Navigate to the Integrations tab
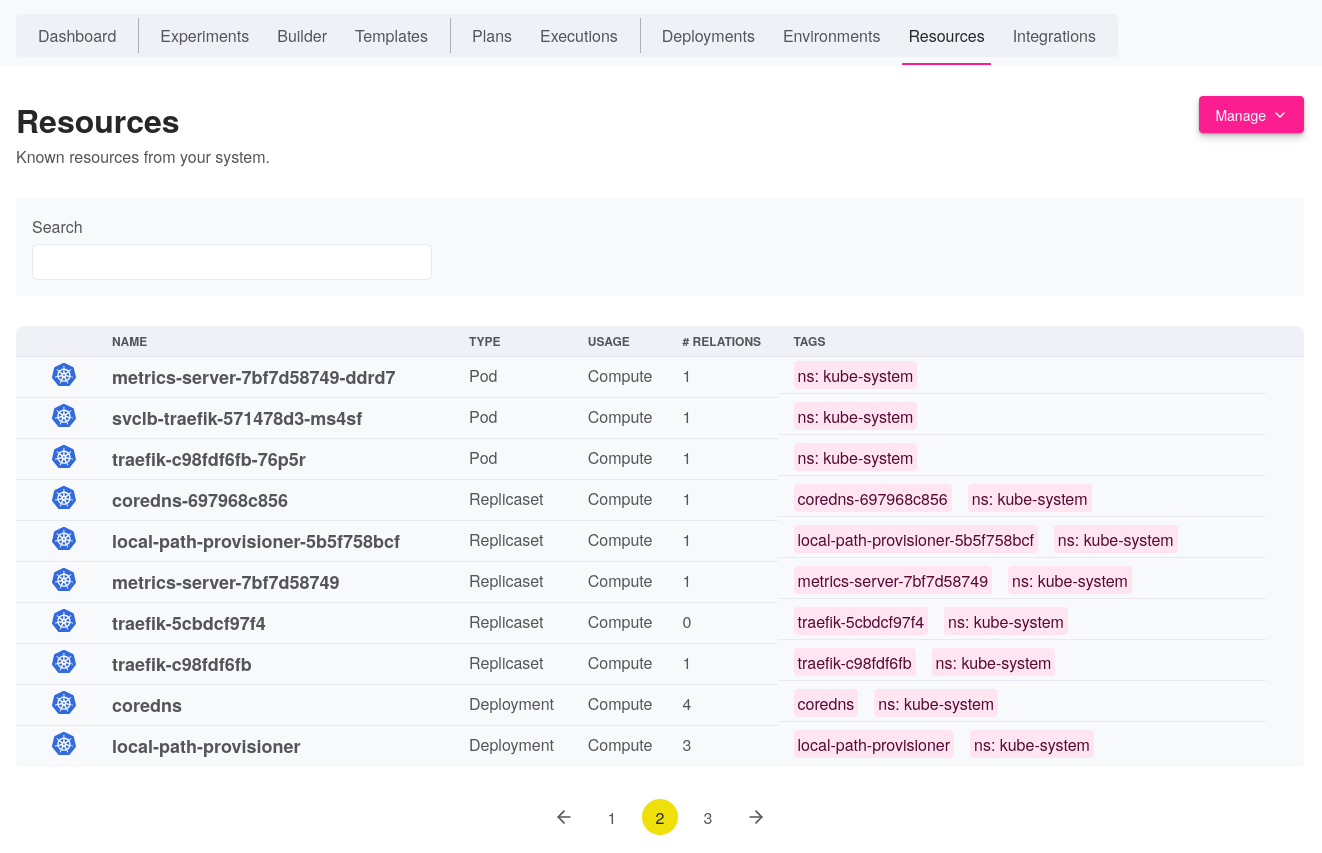 1053,36
